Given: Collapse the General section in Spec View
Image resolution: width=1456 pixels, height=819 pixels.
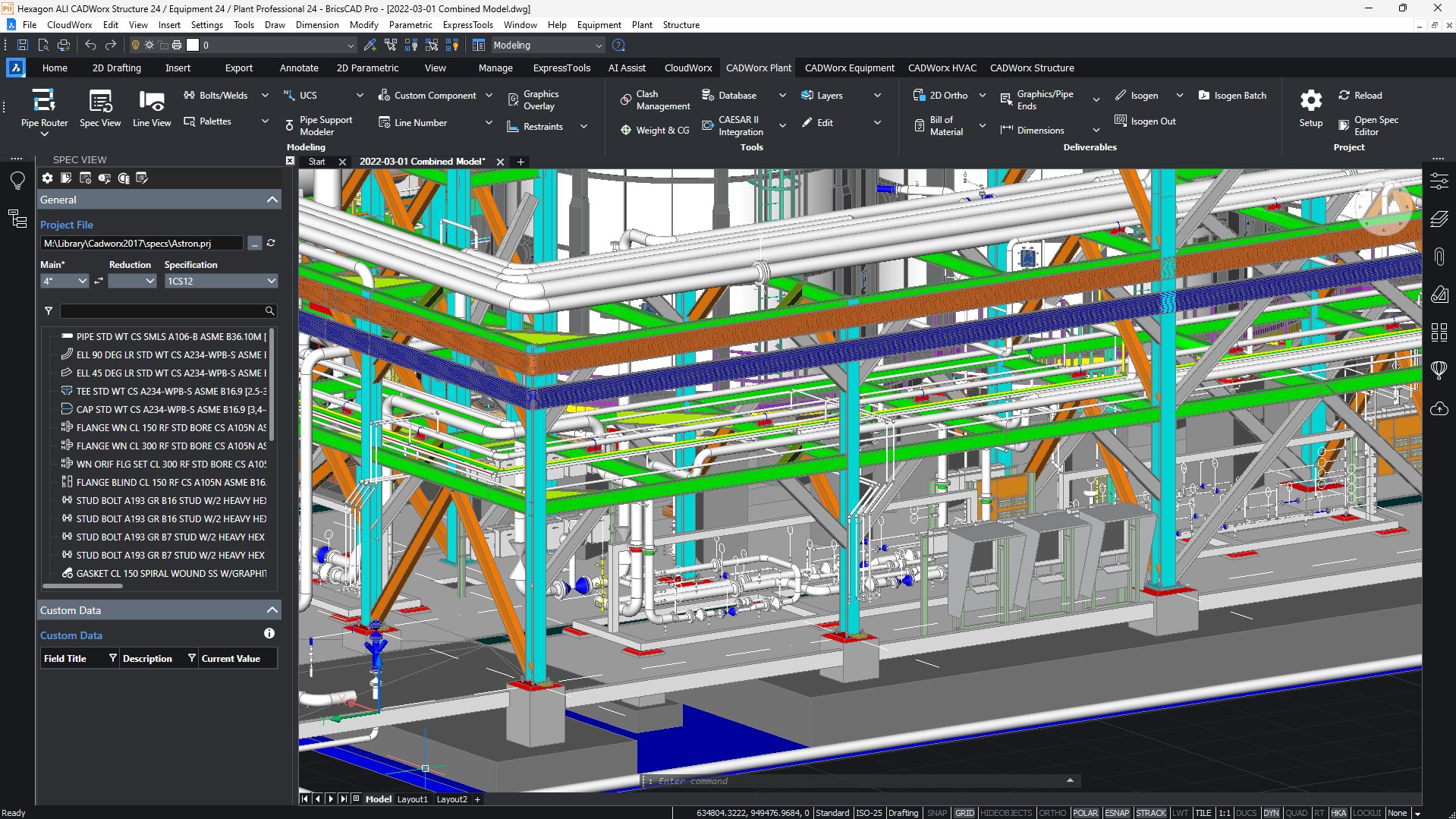Looking at the screenshot, I should click(x=271, y=199).
